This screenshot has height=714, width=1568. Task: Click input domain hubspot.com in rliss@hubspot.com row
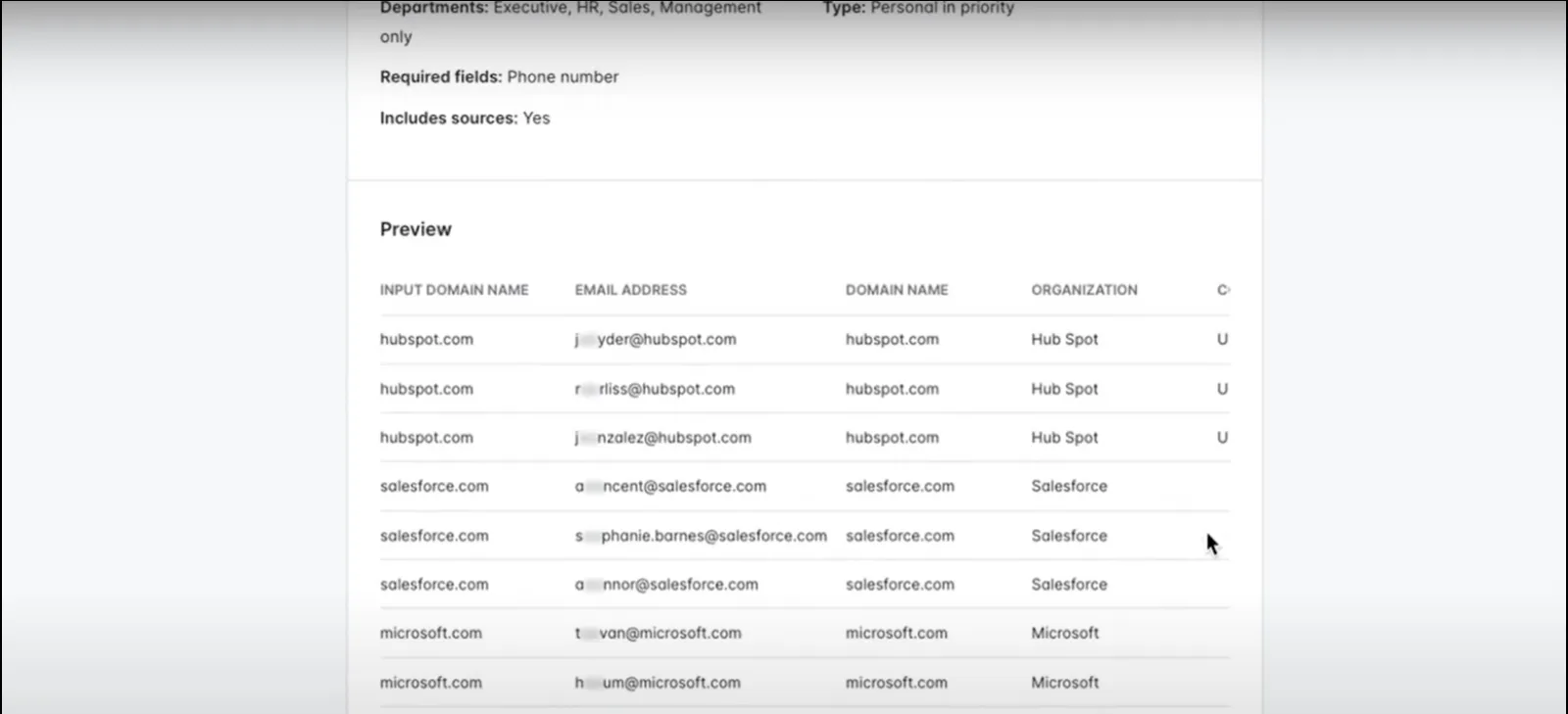pyautogui.click(x=426, y=389)
